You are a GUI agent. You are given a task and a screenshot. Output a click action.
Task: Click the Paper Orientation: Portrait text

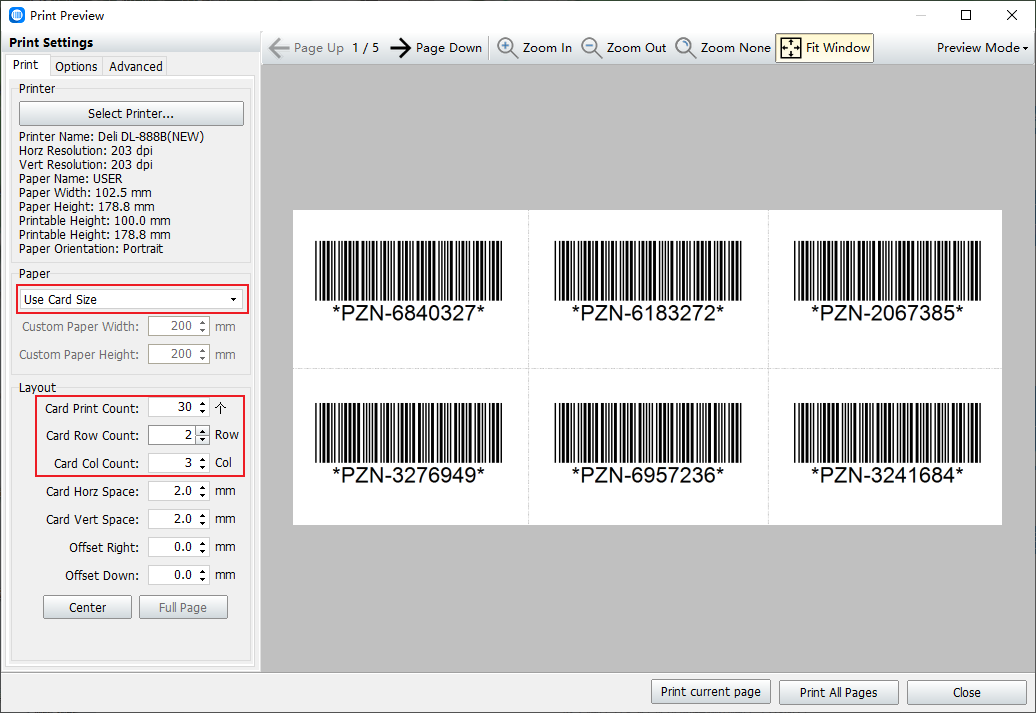[91, 249]
